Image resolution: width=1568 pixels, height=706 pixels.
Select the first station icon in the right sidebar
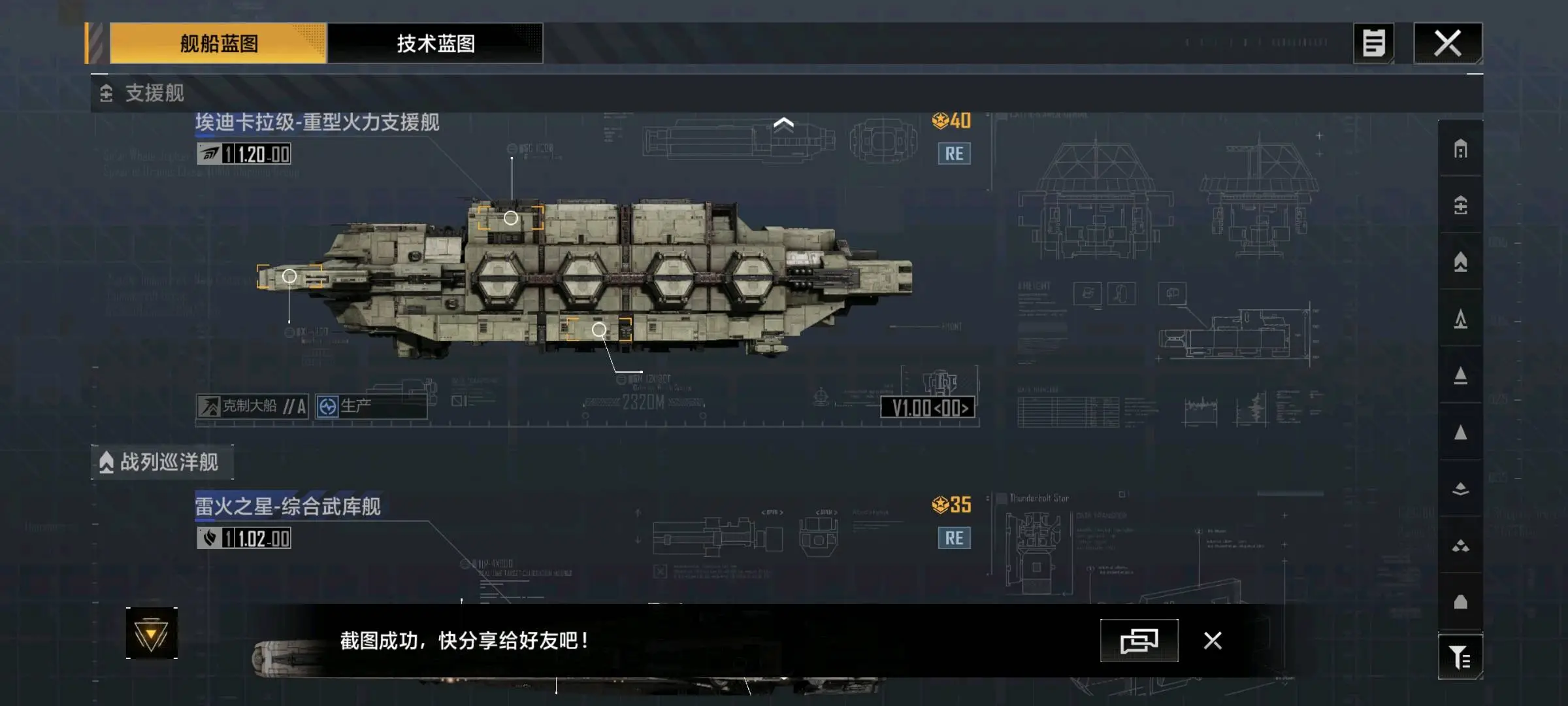point(1460,149)
